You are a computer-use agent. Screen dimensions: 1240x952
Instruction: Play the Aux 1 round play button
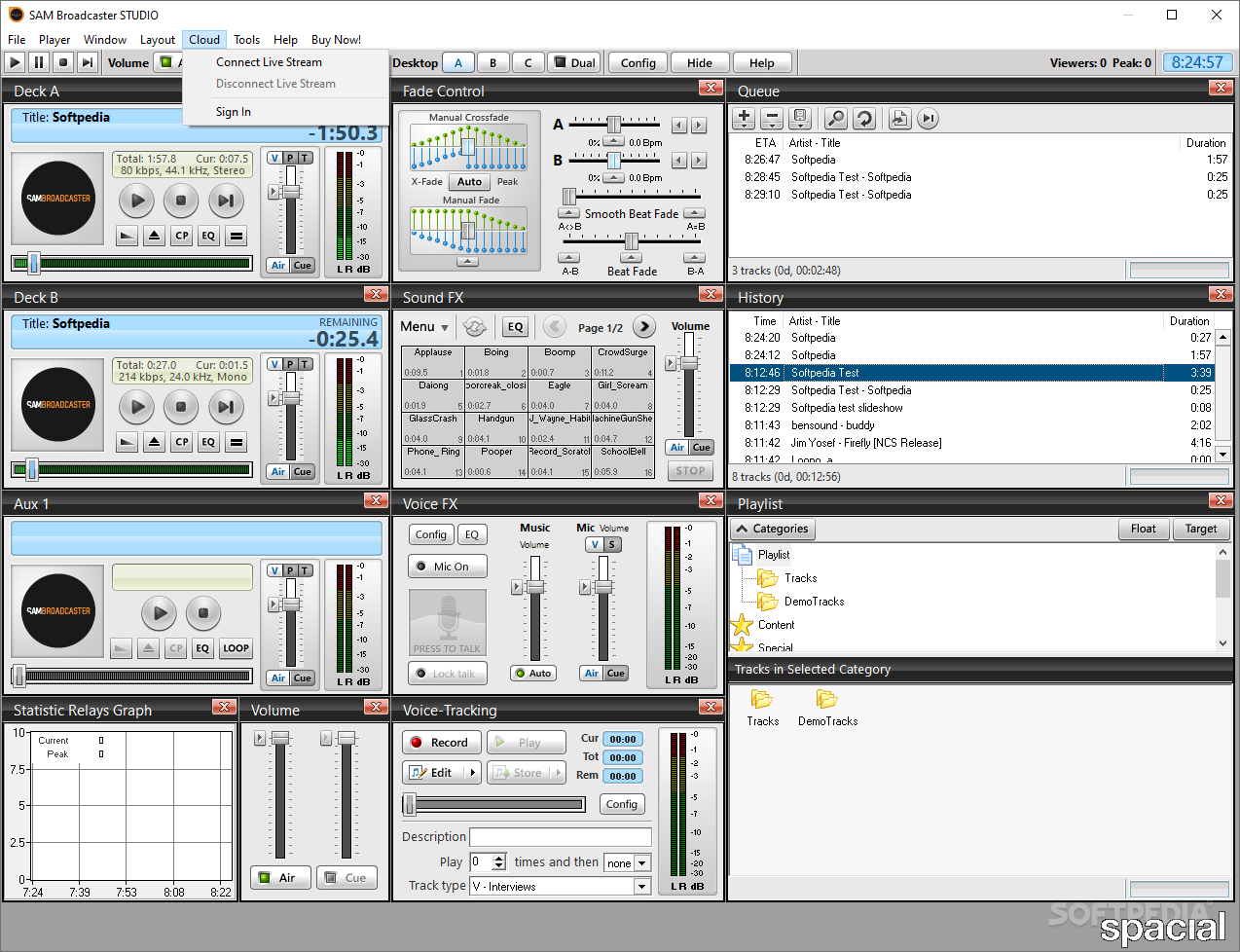[160, 613]
